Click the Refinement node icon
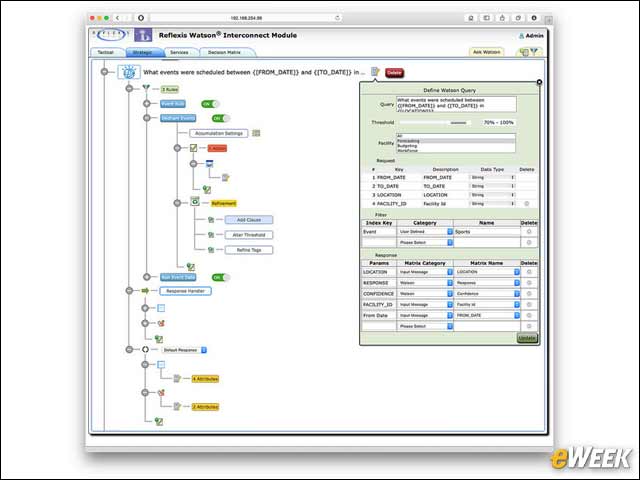Image resolution: width=640 pixels, height=480 pixels. 195,202
